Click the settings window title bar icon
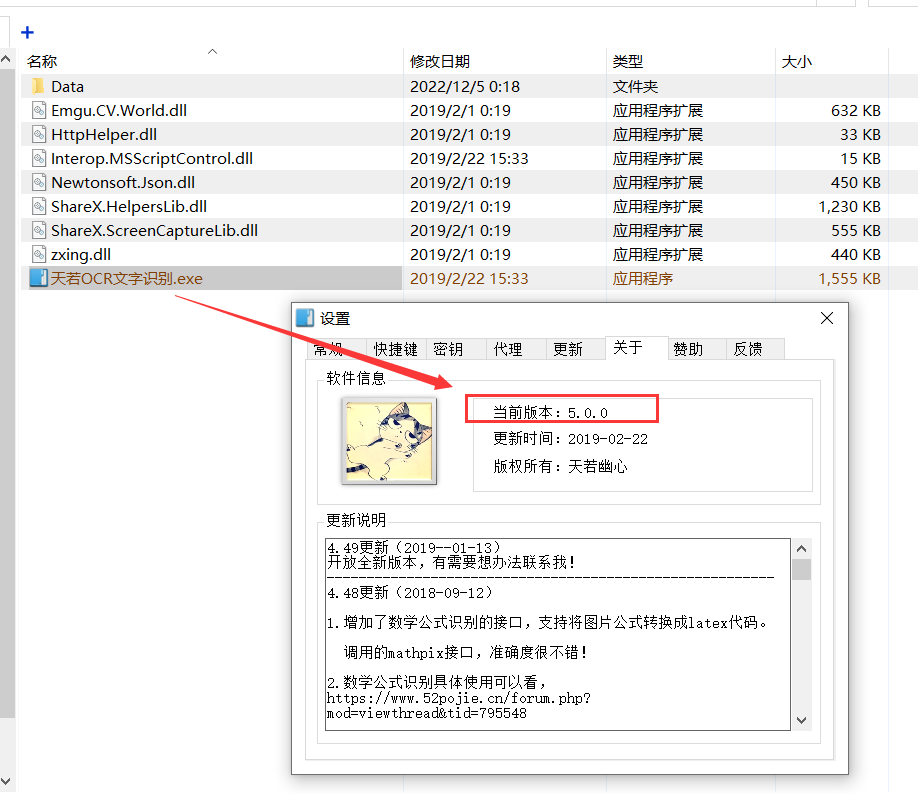This screenshot has width=918, height=794. (x=306, y=318)
